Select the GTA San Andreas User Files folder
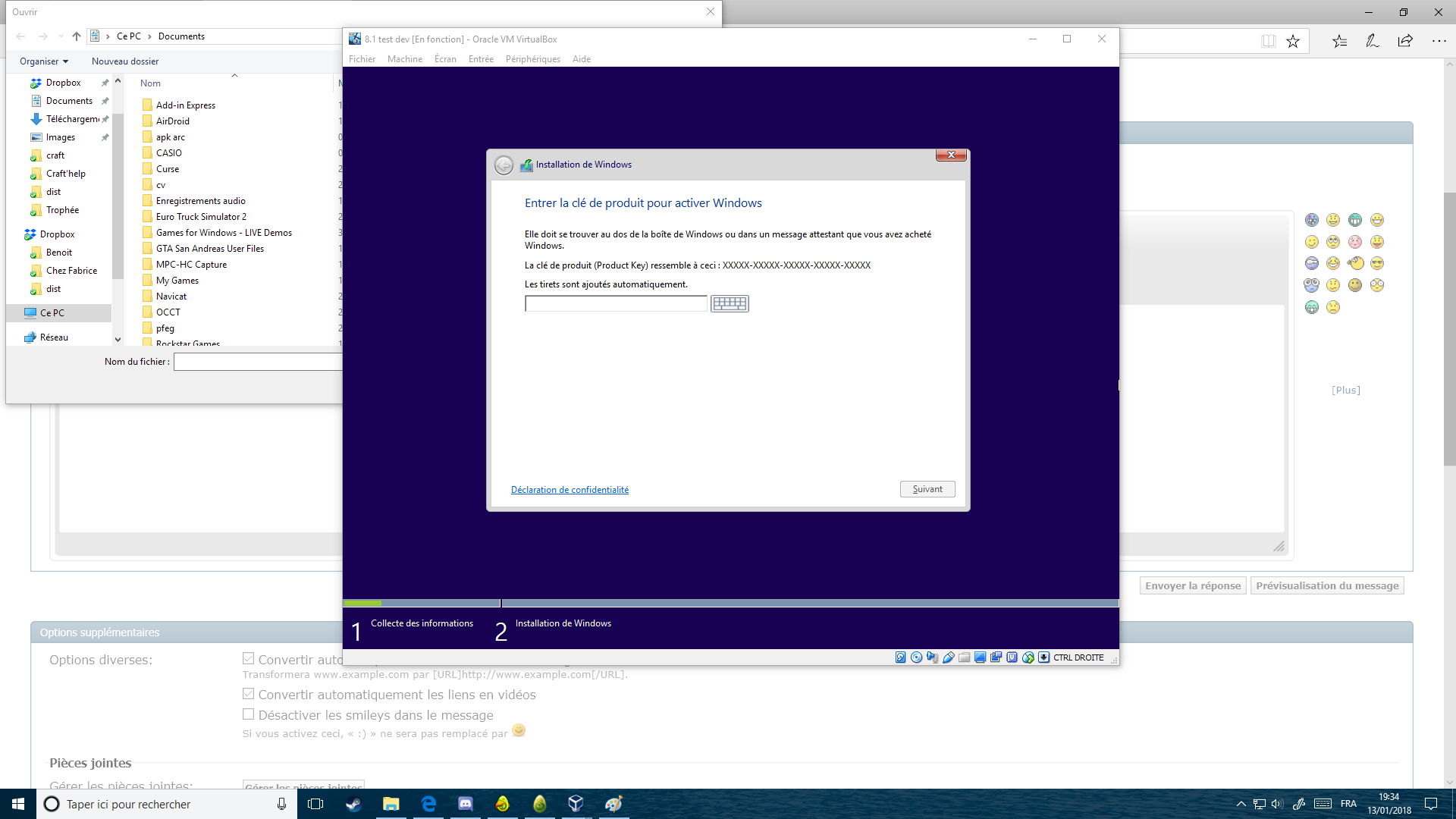Viewport: 1456px width, 819px height. coord(210,249)
